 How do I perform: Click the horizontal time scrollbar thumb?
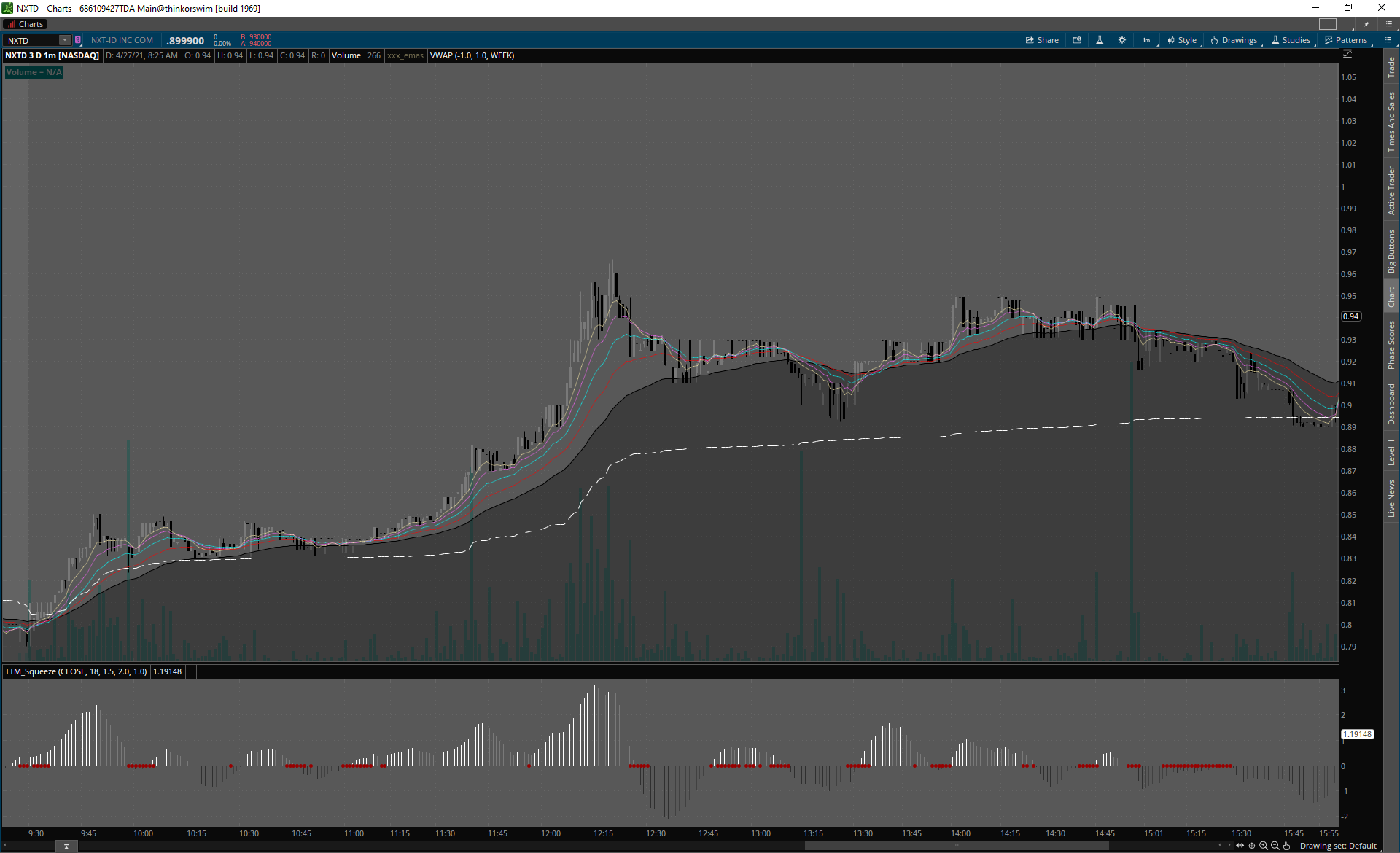pos(956,846)
